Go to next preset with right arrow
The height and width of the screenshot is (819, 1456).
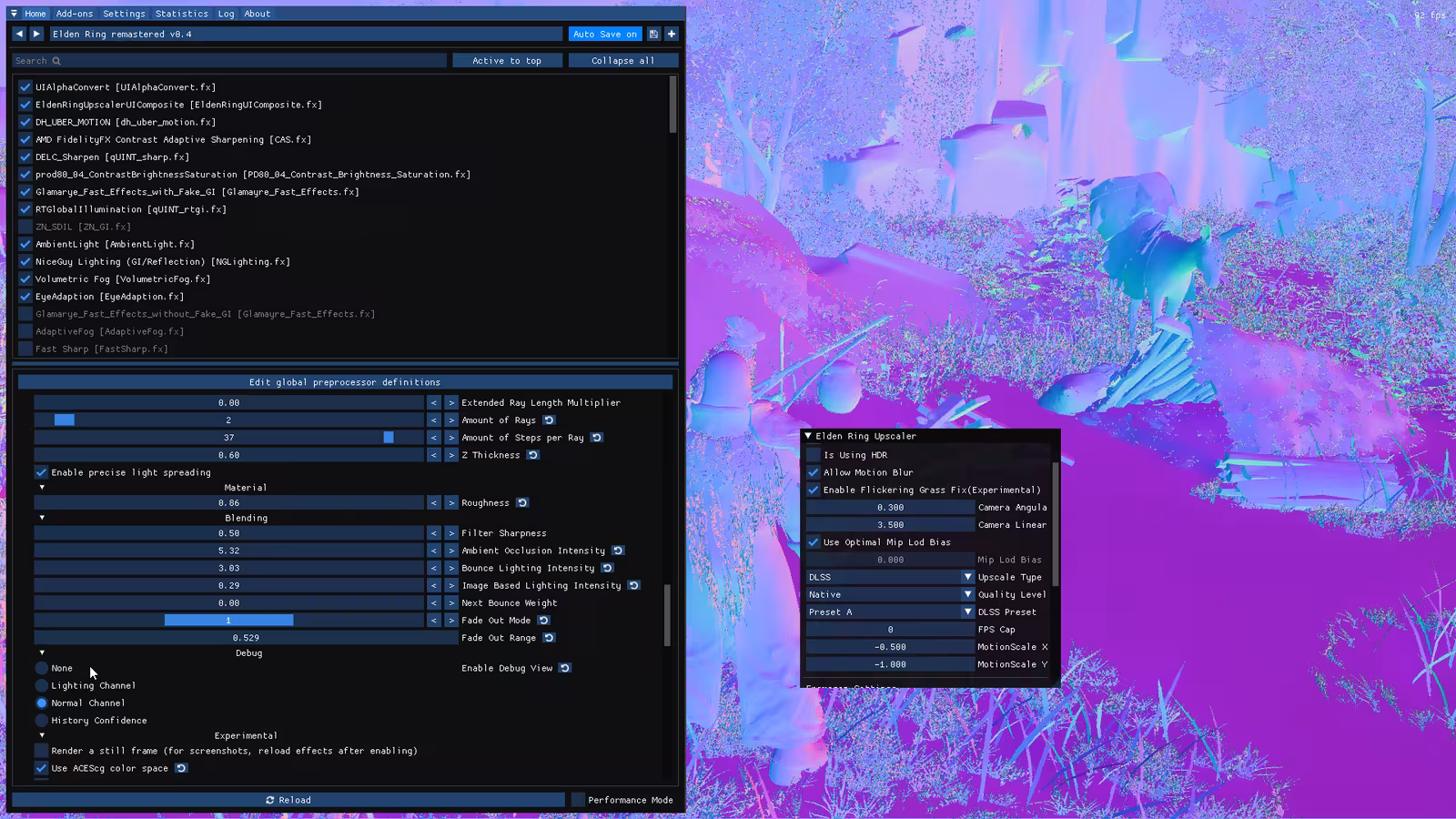point(36,34)
